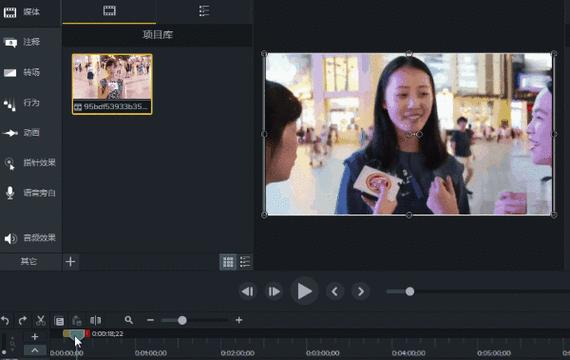Click the timeline zoom slider handle

tap(182, 320)
